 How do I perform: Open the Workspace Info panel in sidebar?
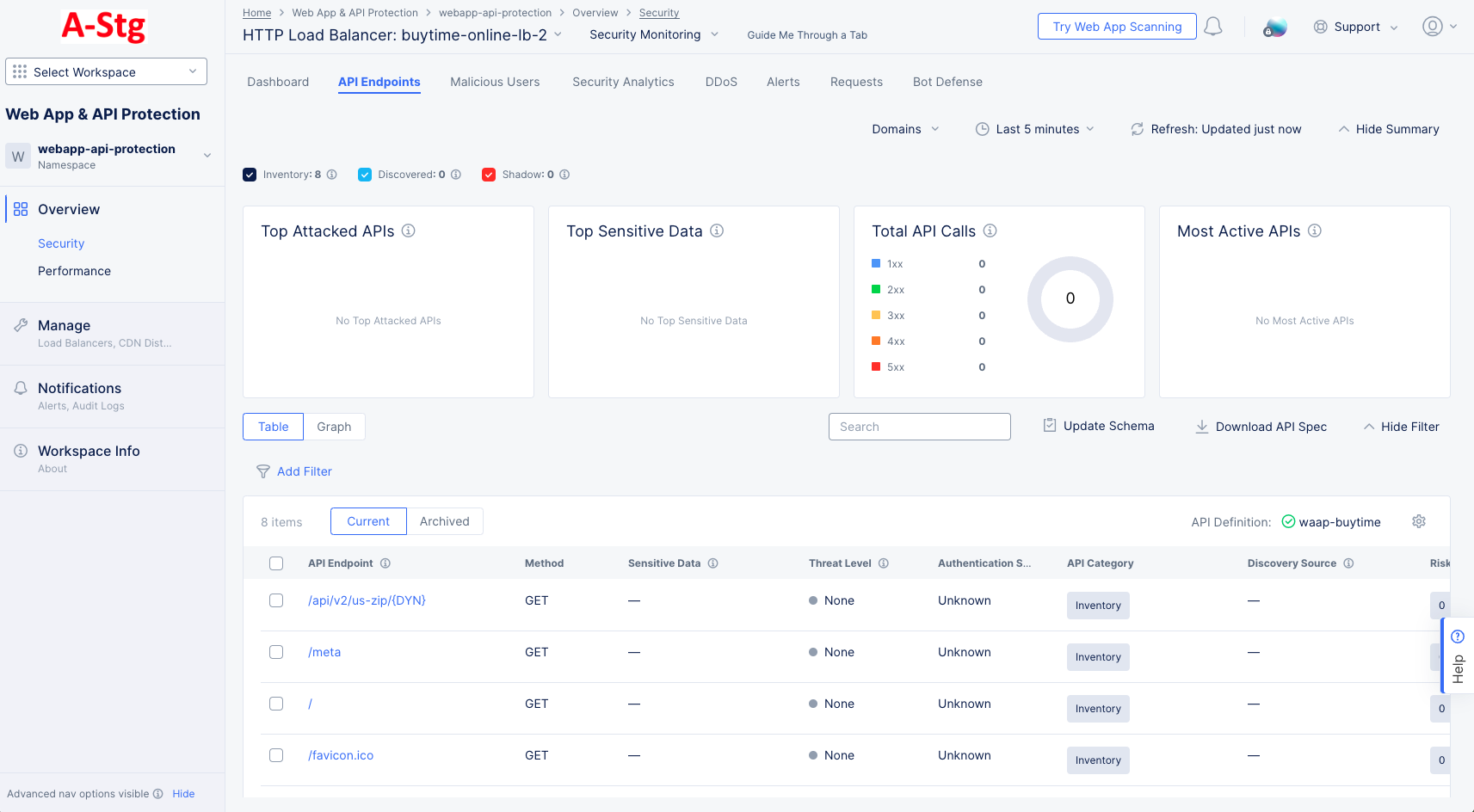coord(89,451)
